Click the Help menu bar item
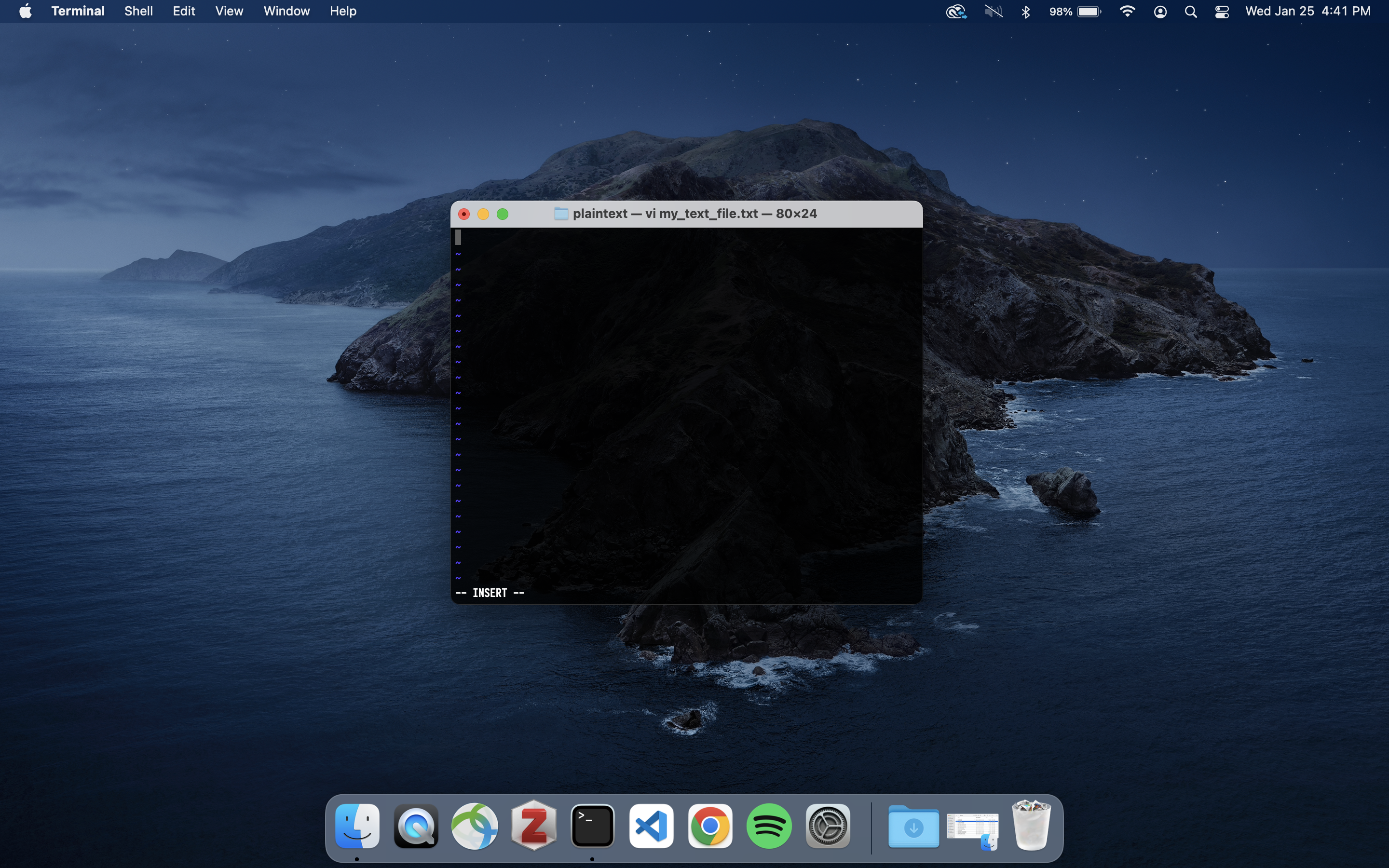1389x868 pixels. point(343,11)
